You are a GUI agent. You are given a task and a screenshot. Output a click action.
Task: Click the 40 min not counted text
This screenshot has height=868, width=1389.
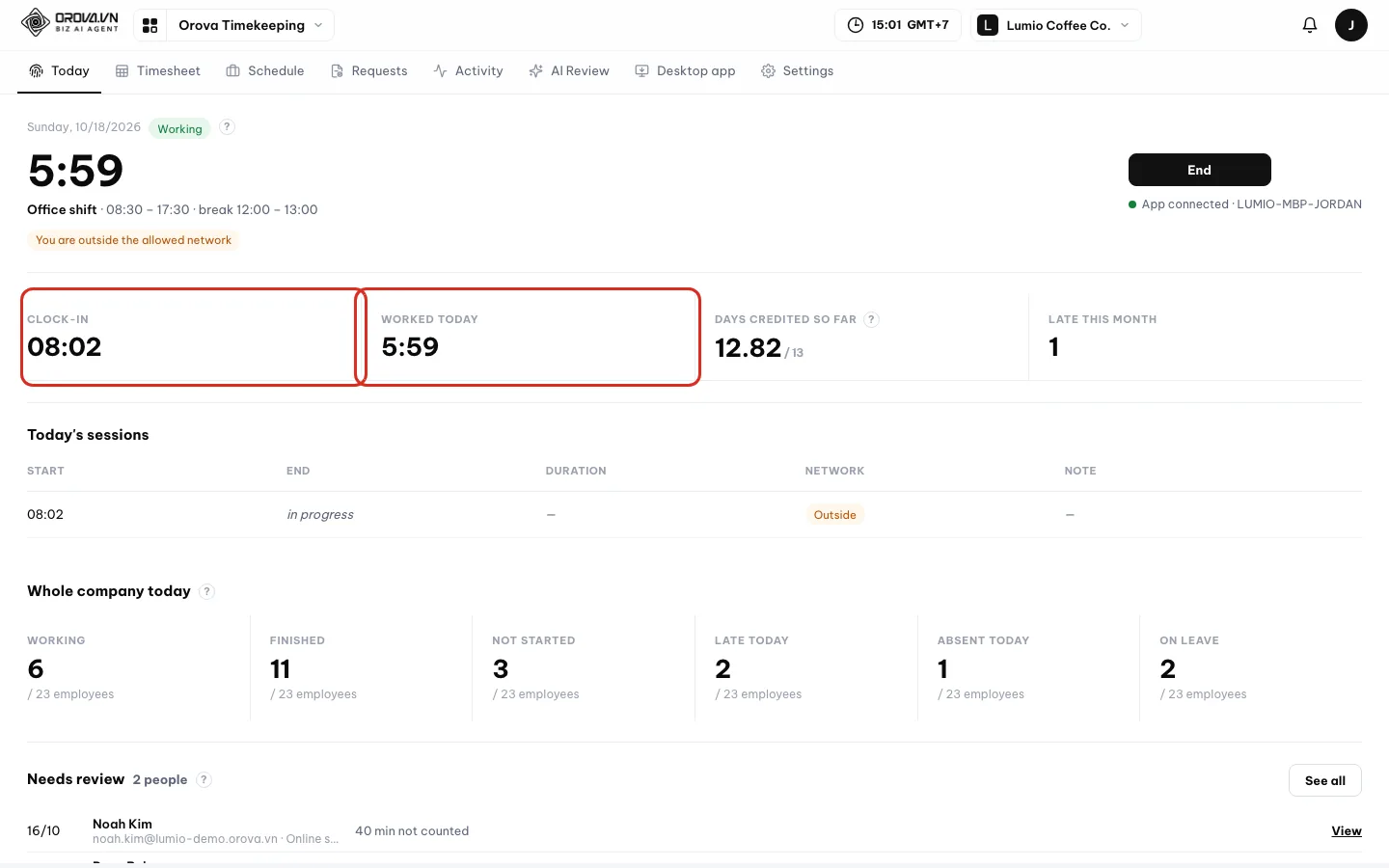click(x=412, y=830)
